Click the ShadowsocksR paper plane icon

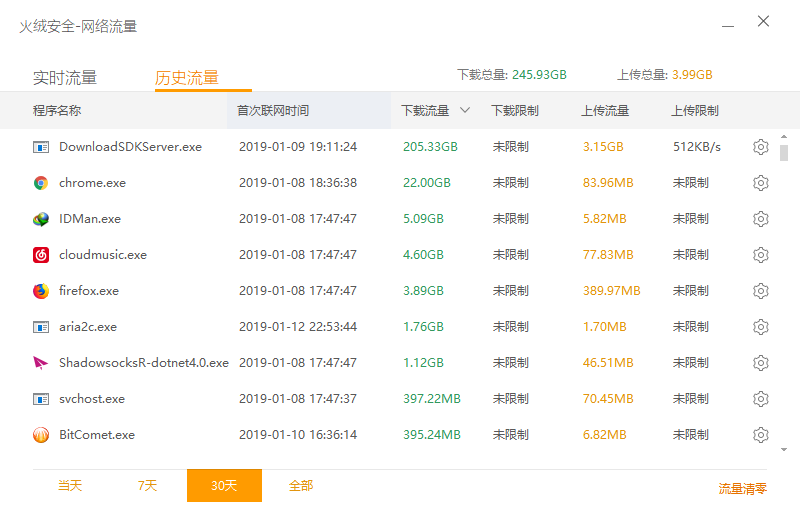(x=41, y=363)
